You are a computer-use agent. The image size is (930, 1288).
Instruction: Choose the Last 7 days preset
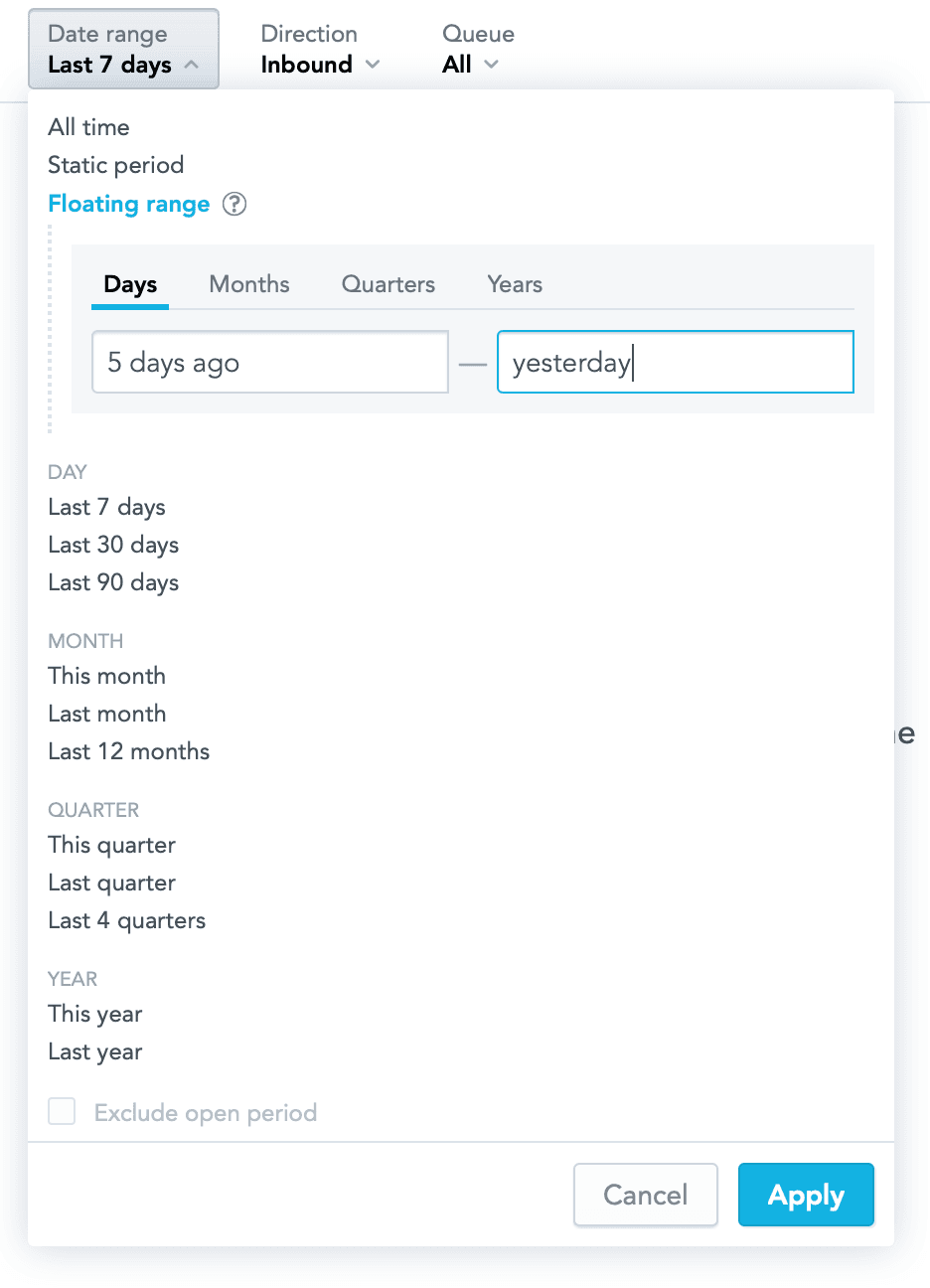tap(106, 507)
